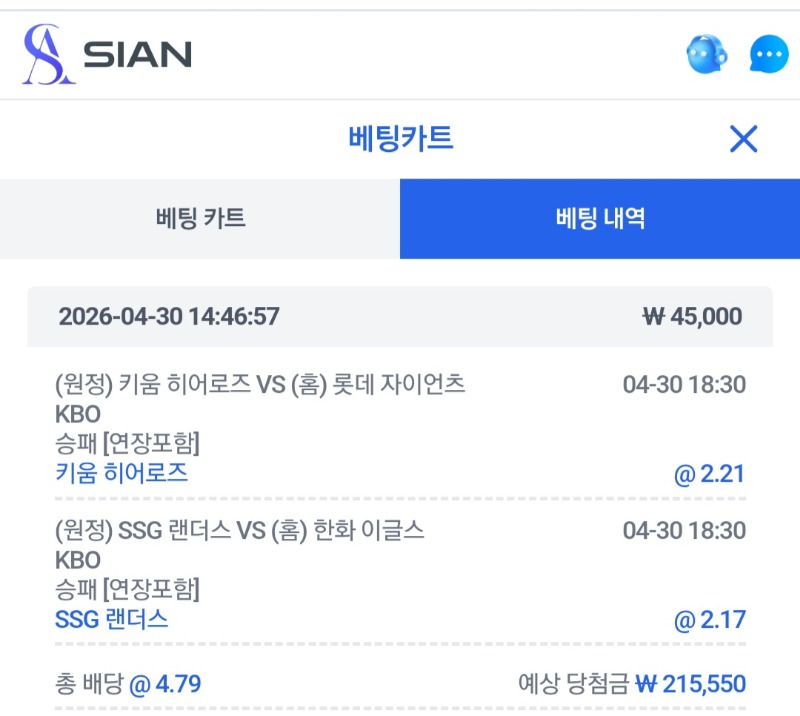Select the 베팅 내역 tab

click(x=600, y=218)
